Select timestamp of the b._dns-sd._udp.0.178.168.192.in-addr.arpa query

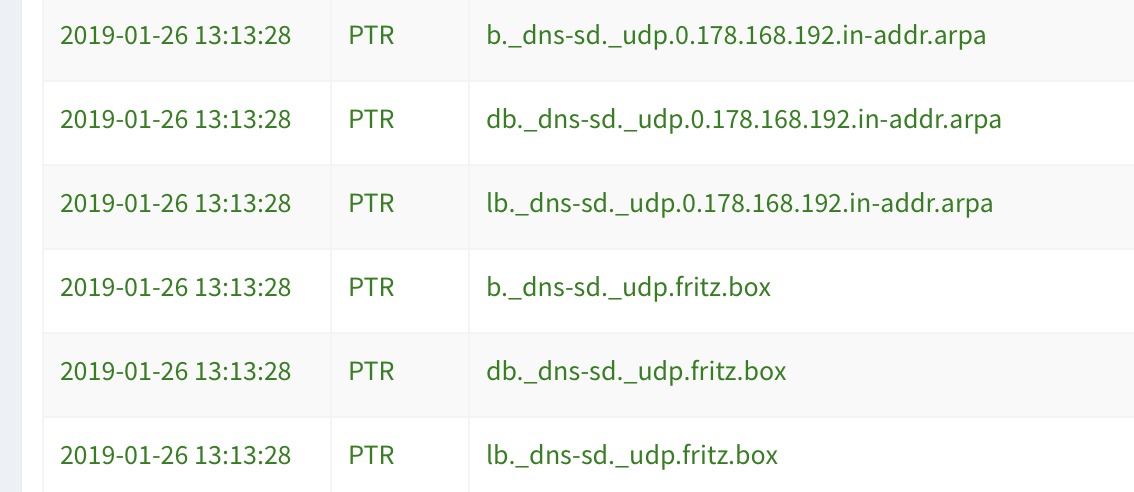click(x=176, y=36)
